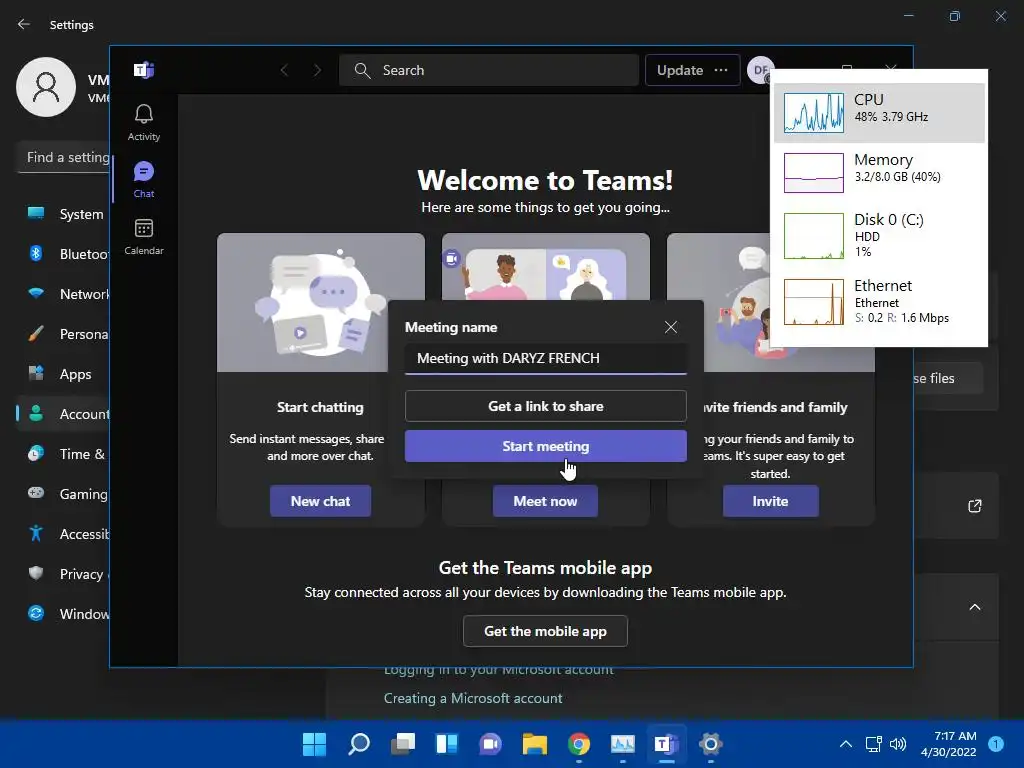Screen dimensions: 1024x768
Task: Click the Meet now button
Action: click(x=545, y=501)
